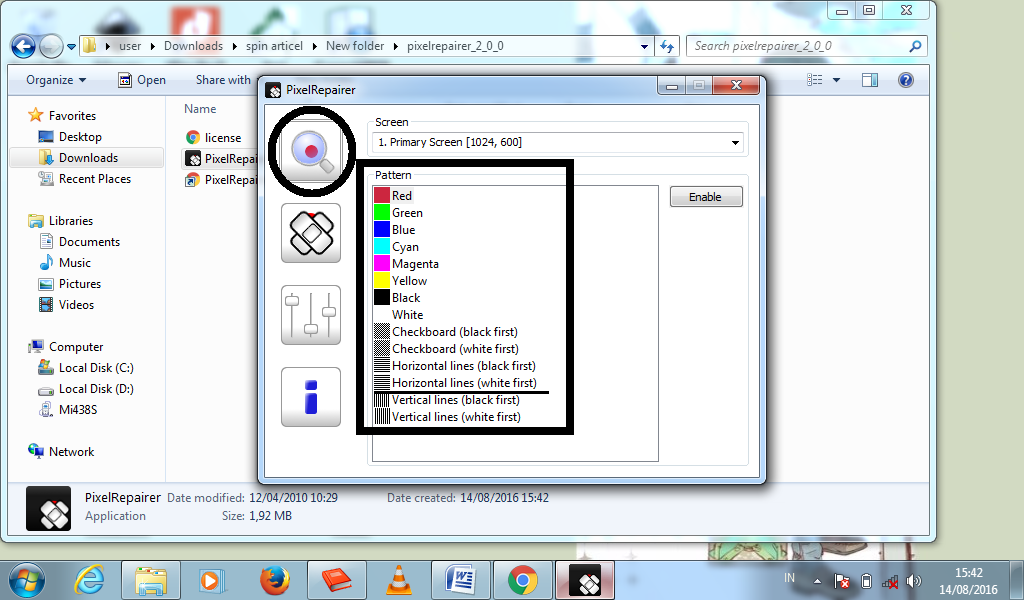This screenshot has width=1024, height=600.
Task: Click the Enable button
Action: (x=706, y=197)
